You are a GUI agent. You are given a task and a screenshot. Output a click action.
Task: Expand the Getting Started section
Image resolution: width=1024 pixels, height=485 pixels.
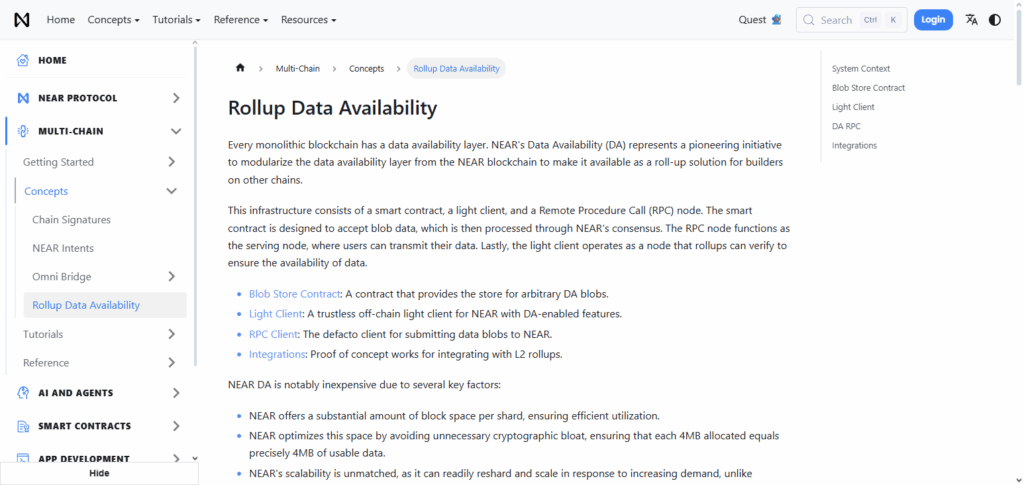[172, 162]
